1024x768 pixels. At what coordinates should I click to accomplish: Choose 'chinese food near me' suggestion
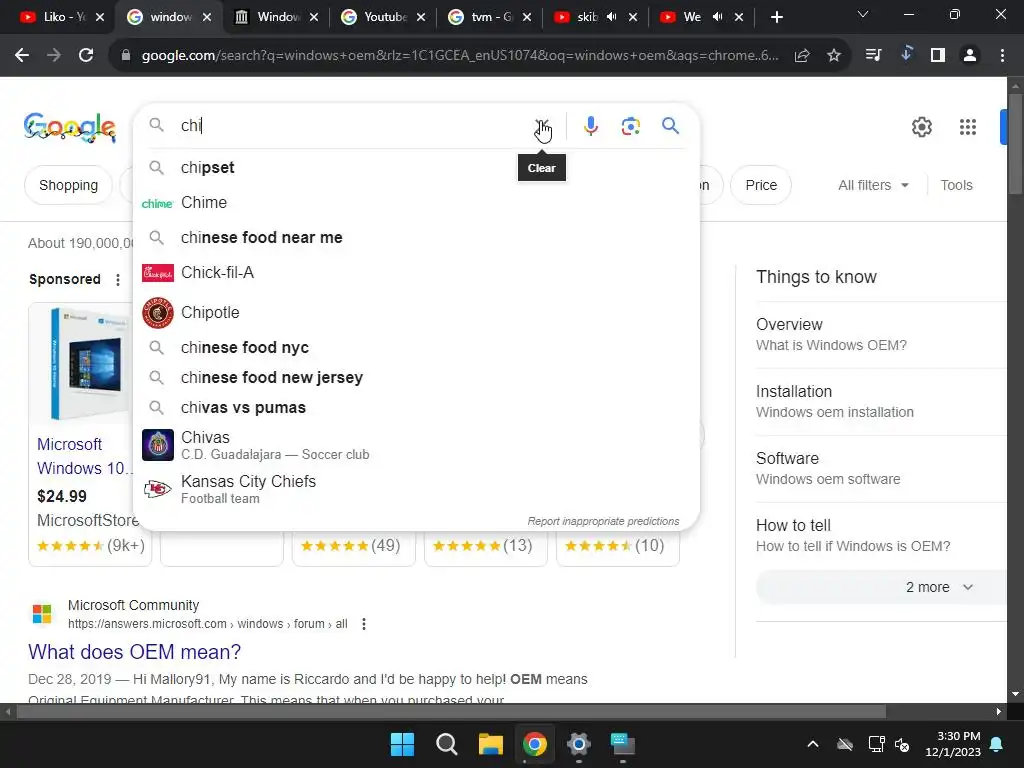click(x=416, y=238)
